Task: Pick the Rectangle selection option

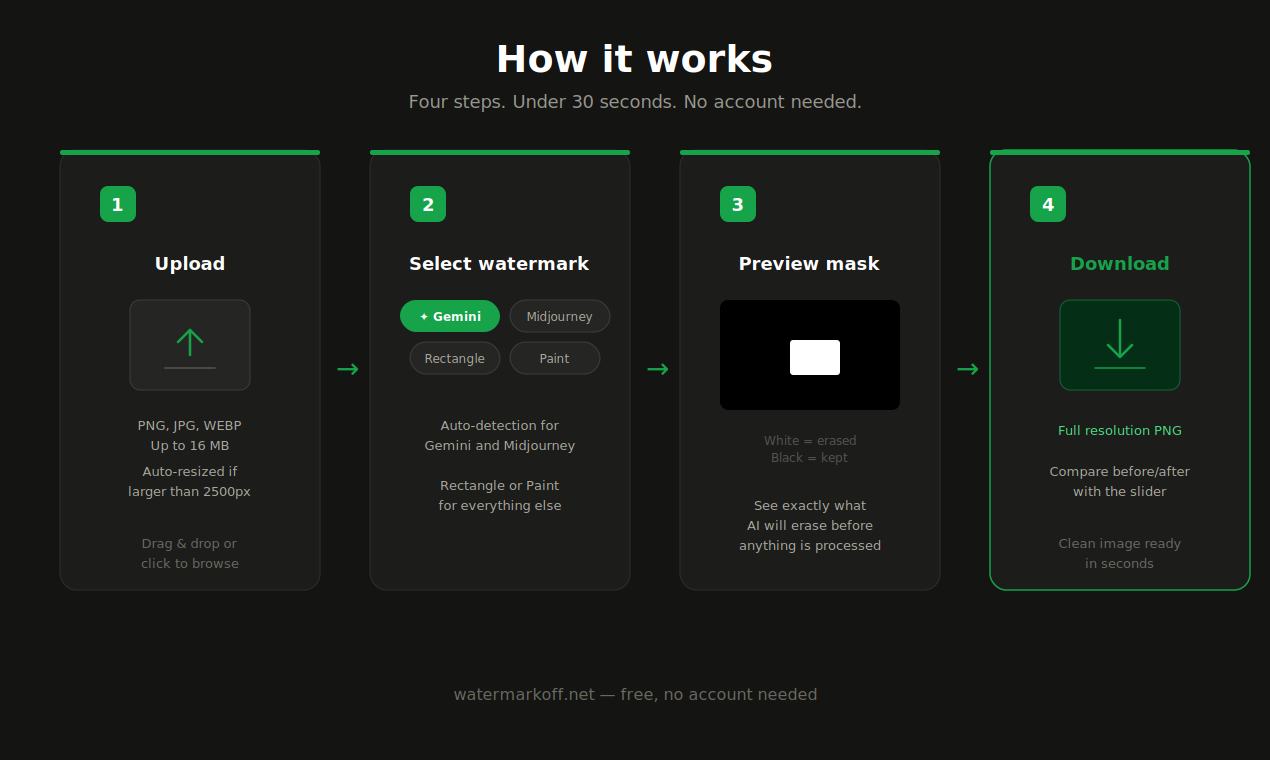Action: (455, 358)
